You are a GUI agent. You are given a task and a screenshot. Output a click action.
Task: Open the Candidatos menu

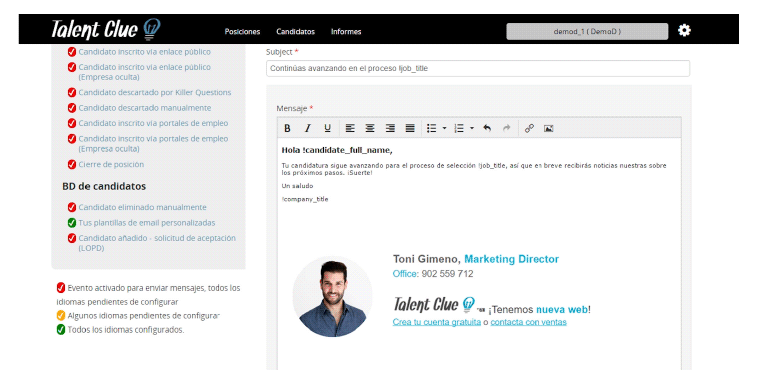pos(295,31)
